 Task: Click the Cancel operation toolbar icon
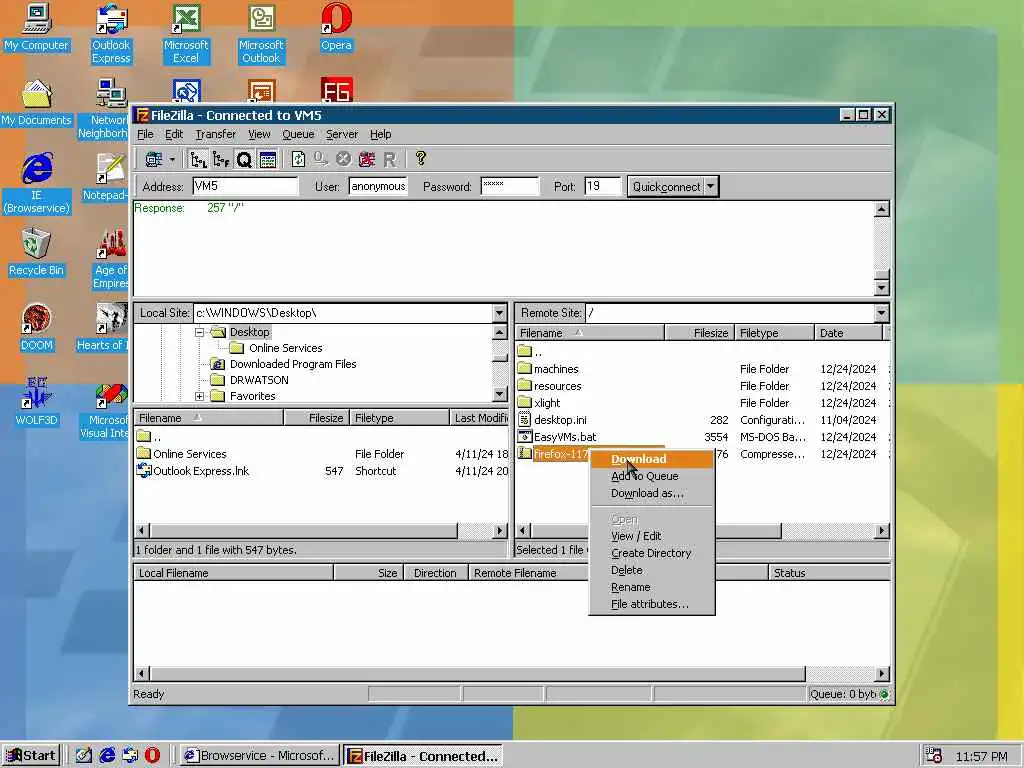[x=344, y=159]
